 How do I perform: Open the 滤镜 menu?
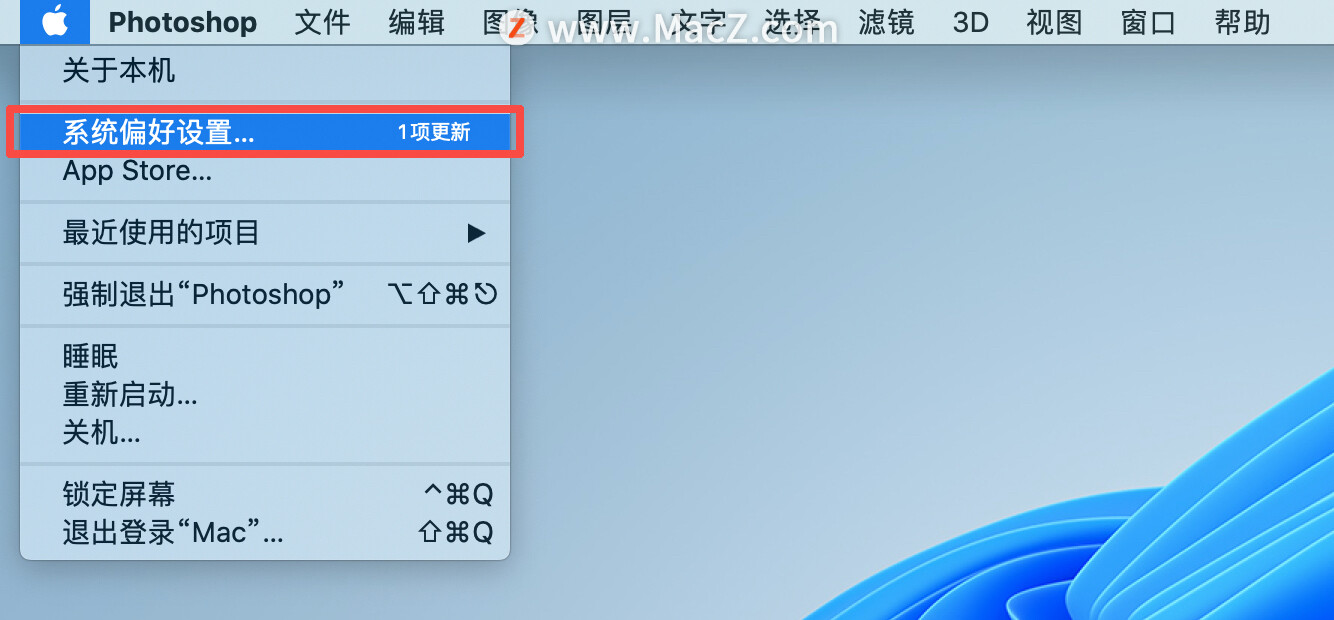[x=886, y=22]
